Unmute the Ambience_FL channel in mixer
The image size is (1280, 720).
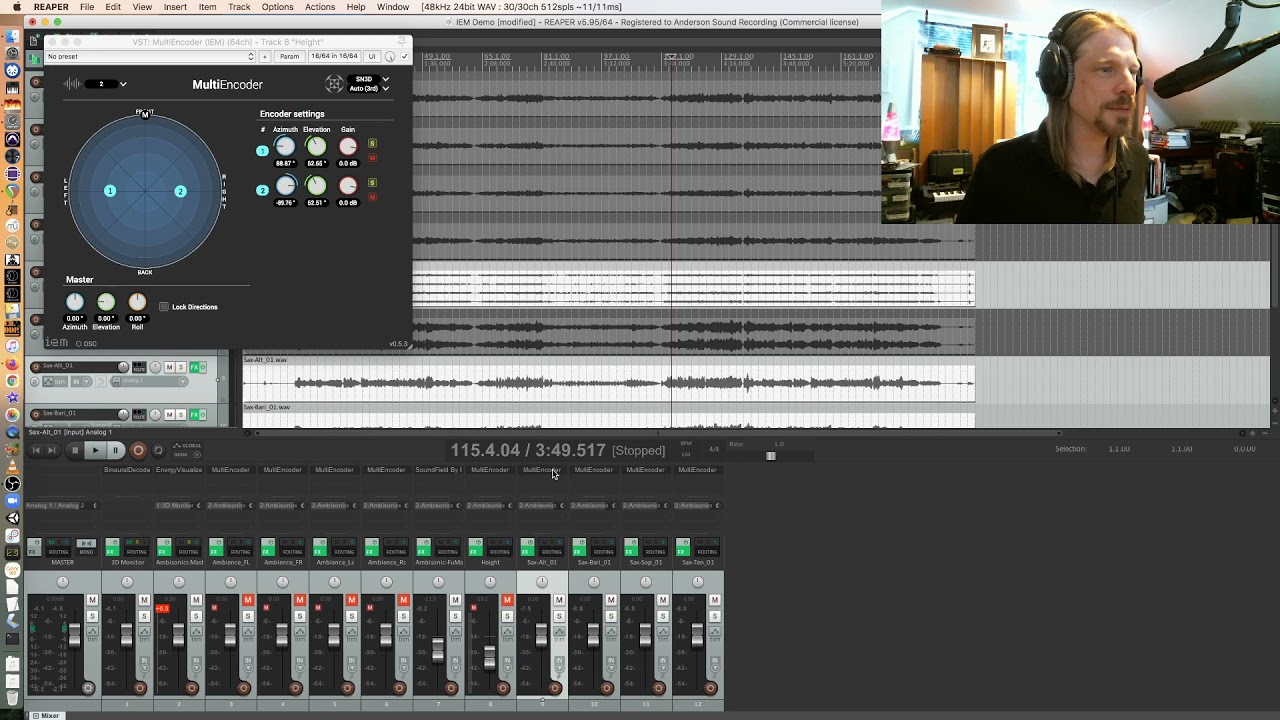pos(248,600)
